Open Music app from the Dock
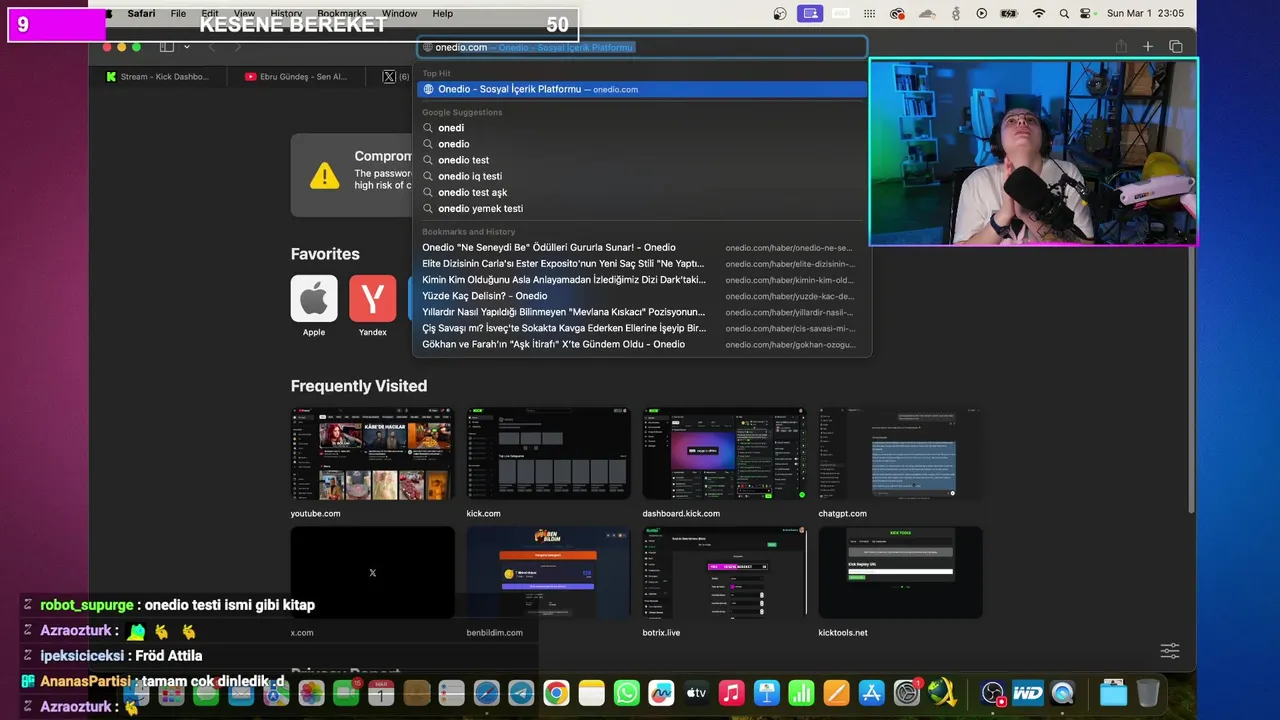 click(731, 693)
